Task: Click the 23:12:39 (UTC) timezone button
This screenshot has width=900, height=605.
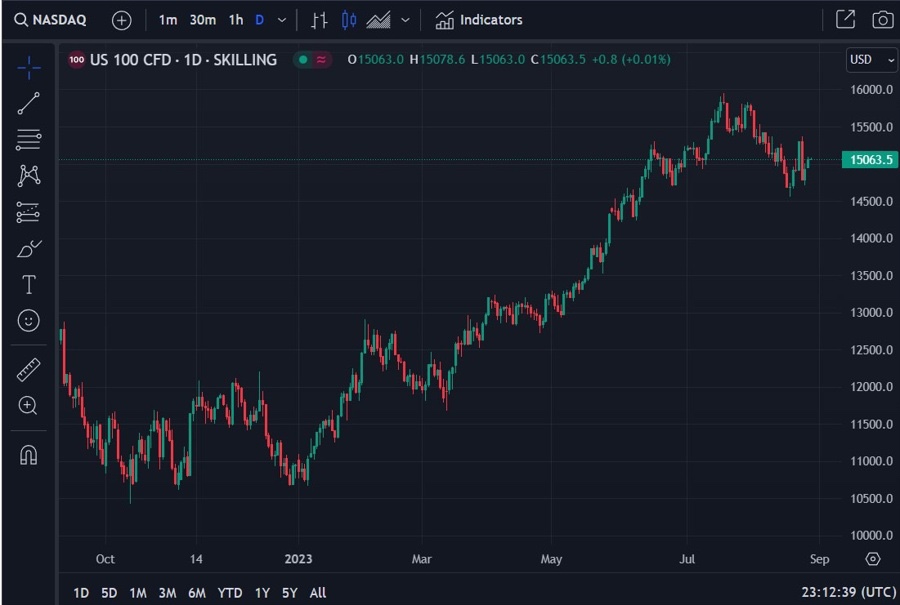Action: (846, 593)
